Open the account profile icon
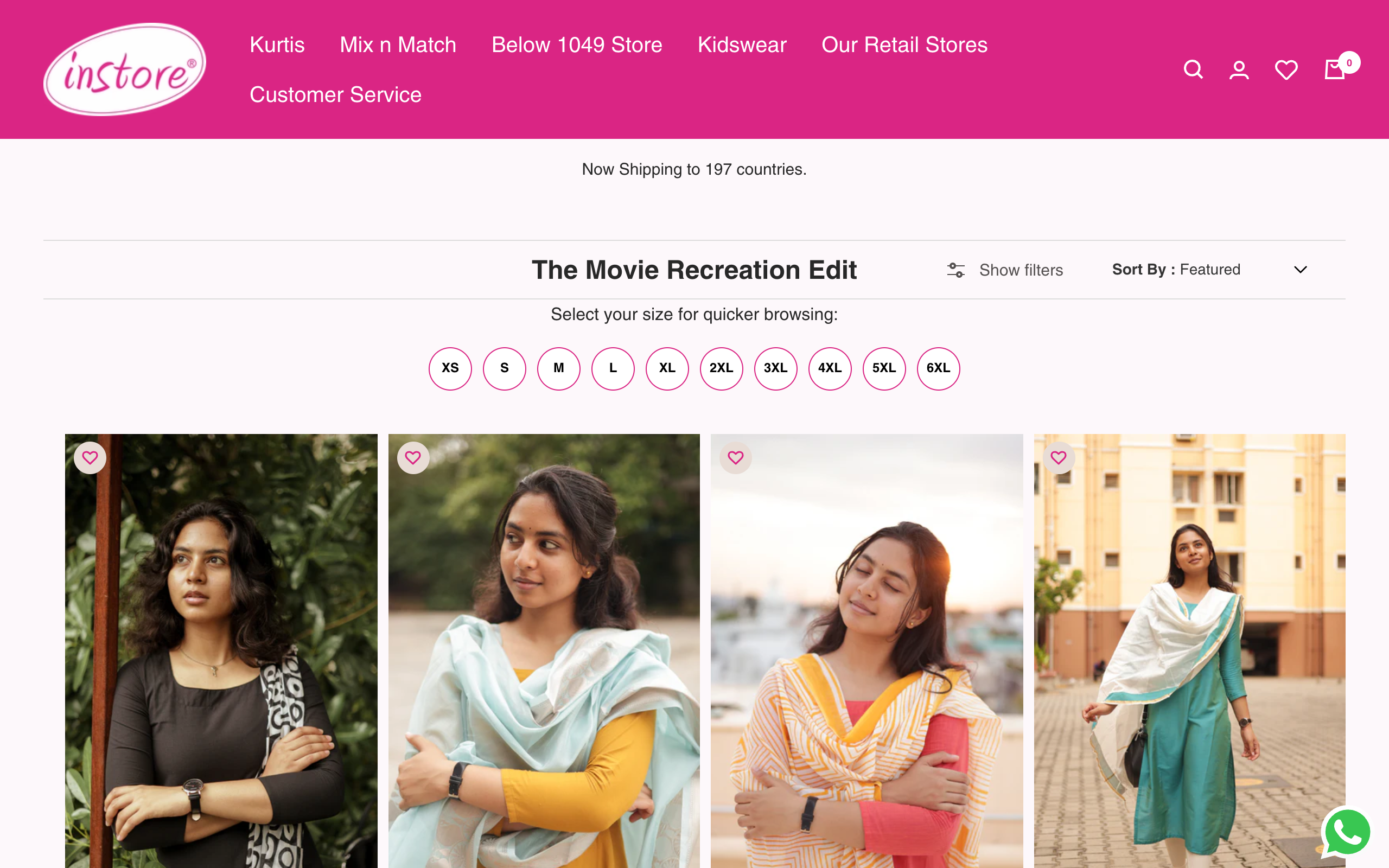This screenshot has width=1389, height=868. point(1239,70)
